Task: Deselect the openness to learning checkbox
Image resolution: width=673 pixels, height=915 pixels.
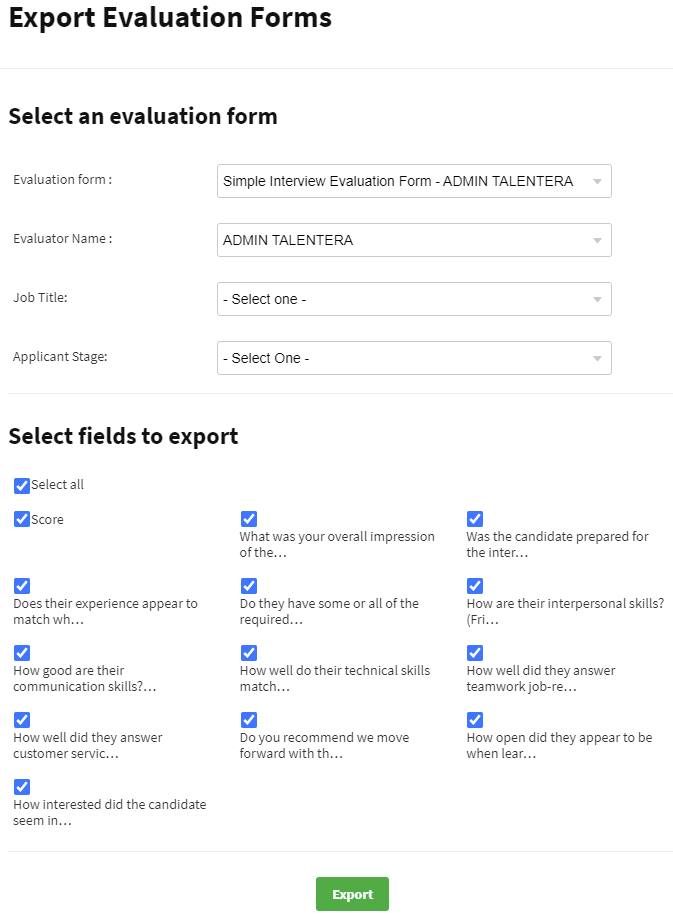Action: coord(475,720)
